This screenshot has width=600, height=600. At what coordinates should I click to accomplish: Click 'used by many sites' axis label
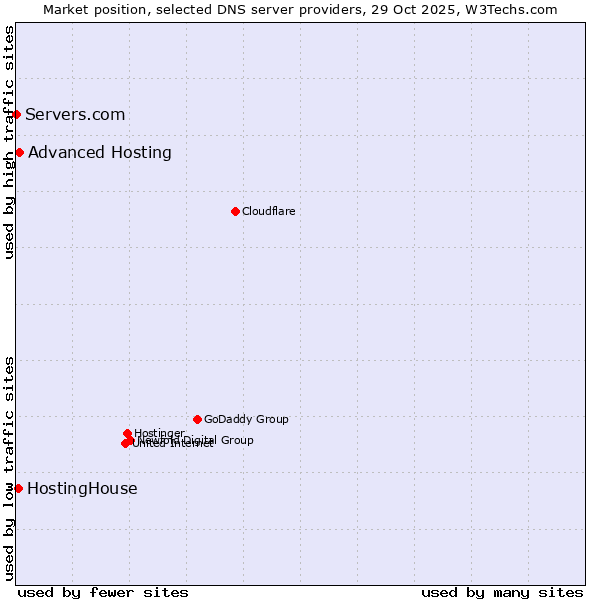coord(502,592)
